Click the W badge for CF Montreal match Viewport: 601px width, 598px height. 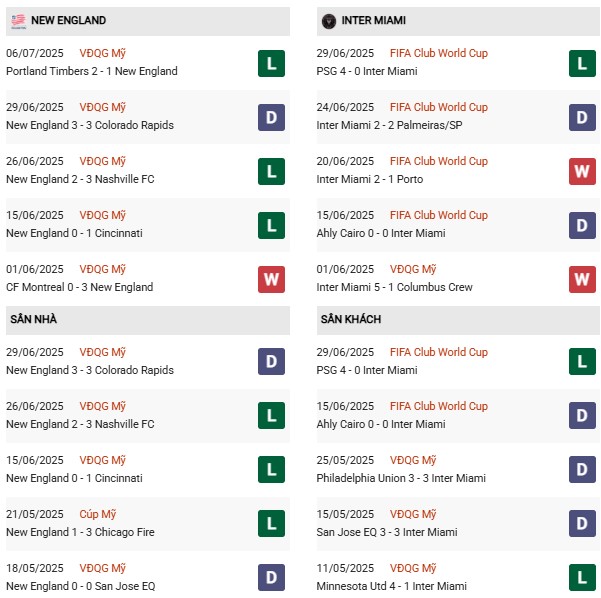(270, 279)
